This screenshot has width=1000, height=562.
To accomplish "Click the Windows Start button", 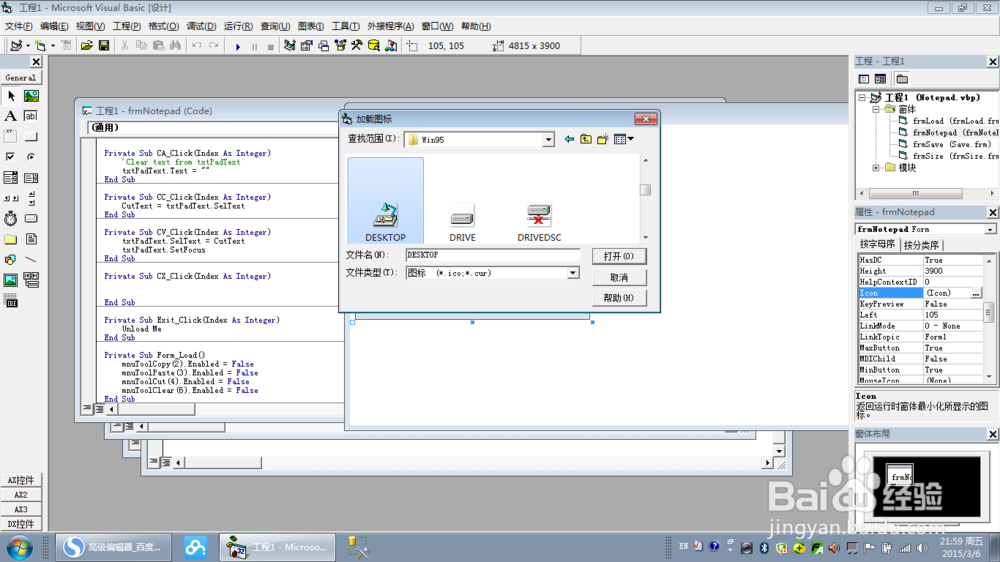I will (x=19, y=547).
